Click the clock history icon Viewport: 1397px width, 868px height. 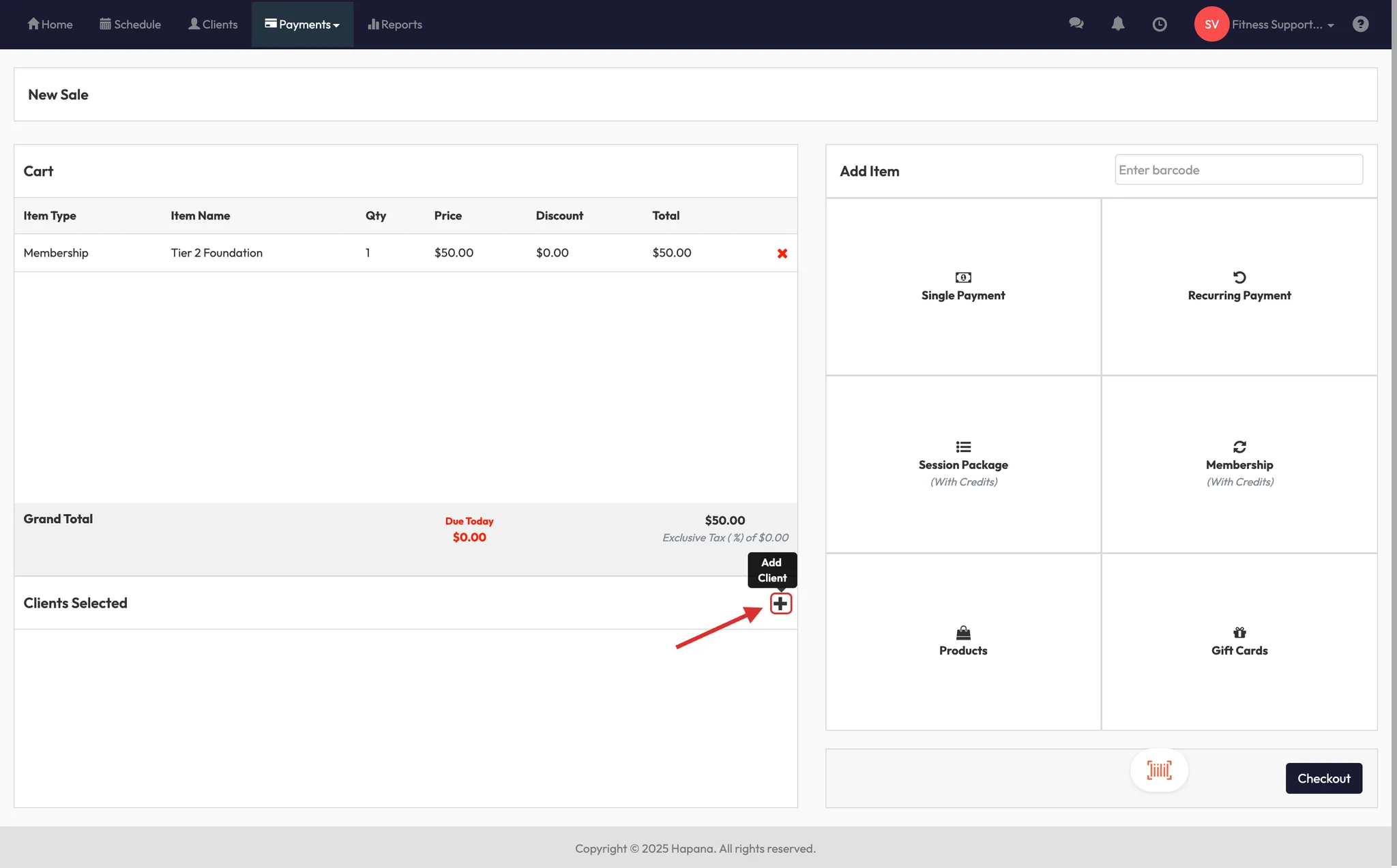(1160, 25)
